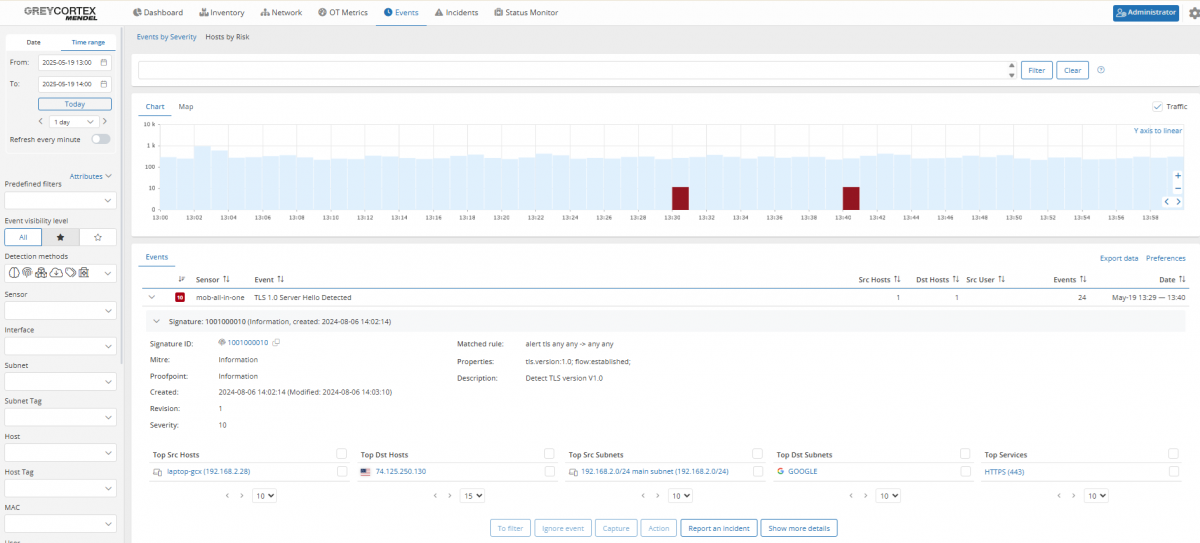The width and height of the screenshot is (1200, 543).
Task: Open the From date calendar picker
Action: 104,62
